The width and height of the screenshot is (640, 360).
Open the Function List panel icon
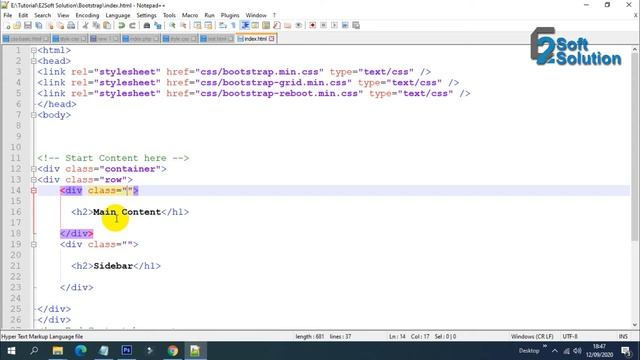277,25
